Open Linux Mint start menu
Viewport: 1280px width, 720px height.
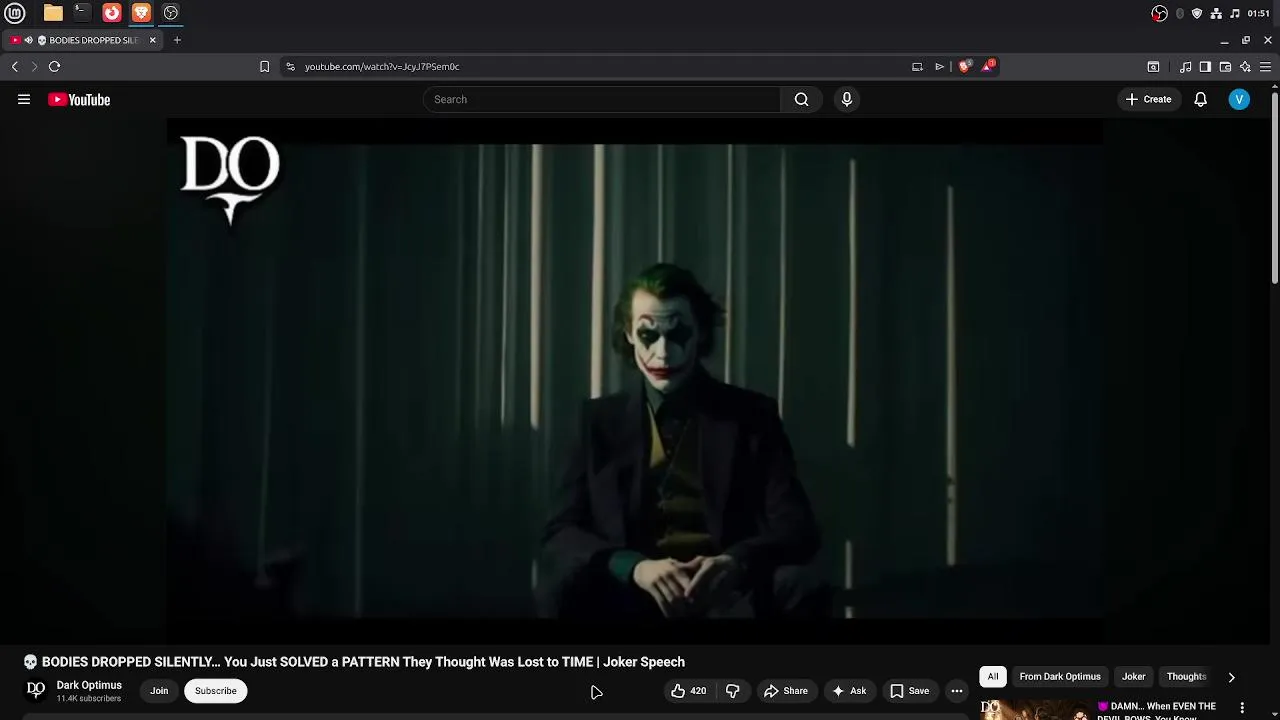(x=15, y=13)
